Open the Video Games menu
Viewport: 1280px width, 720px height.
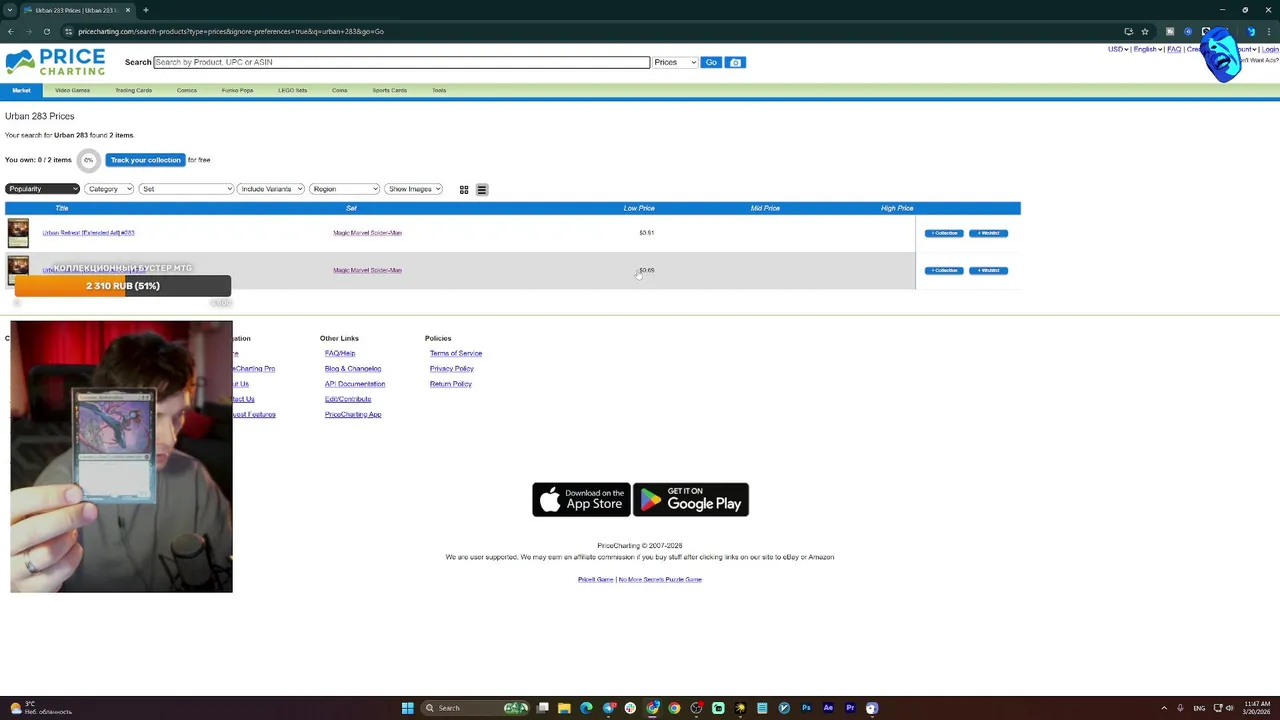click(72, 90)
